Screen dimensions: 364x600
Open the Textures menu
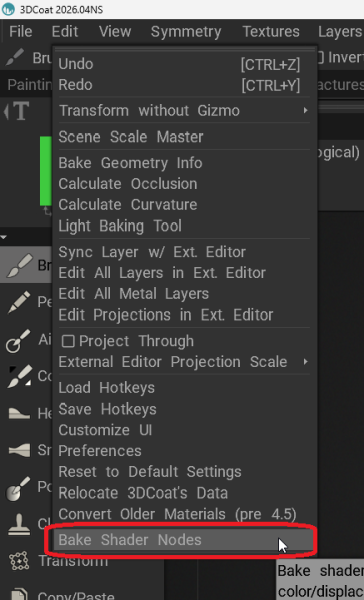(271, 32)
